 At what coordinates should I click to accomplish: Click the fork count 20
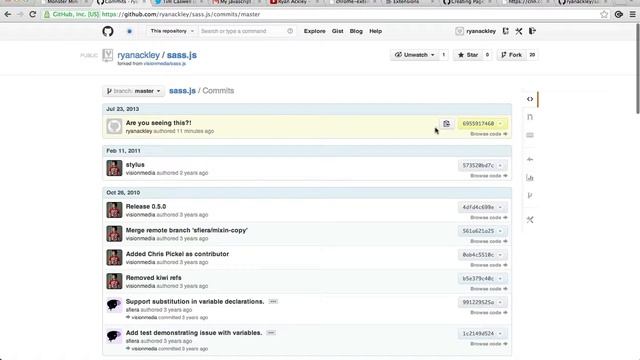(532, 55)
